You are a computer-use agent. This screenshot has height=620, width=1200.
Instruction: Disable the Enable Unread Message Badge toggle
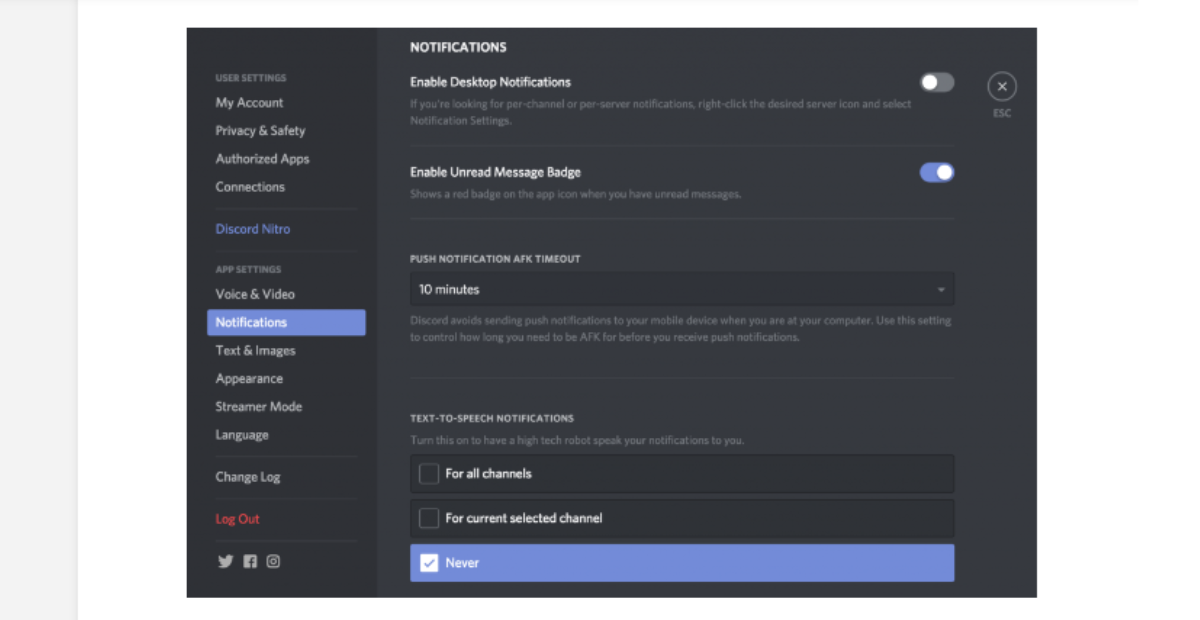(x=937, y=172)
